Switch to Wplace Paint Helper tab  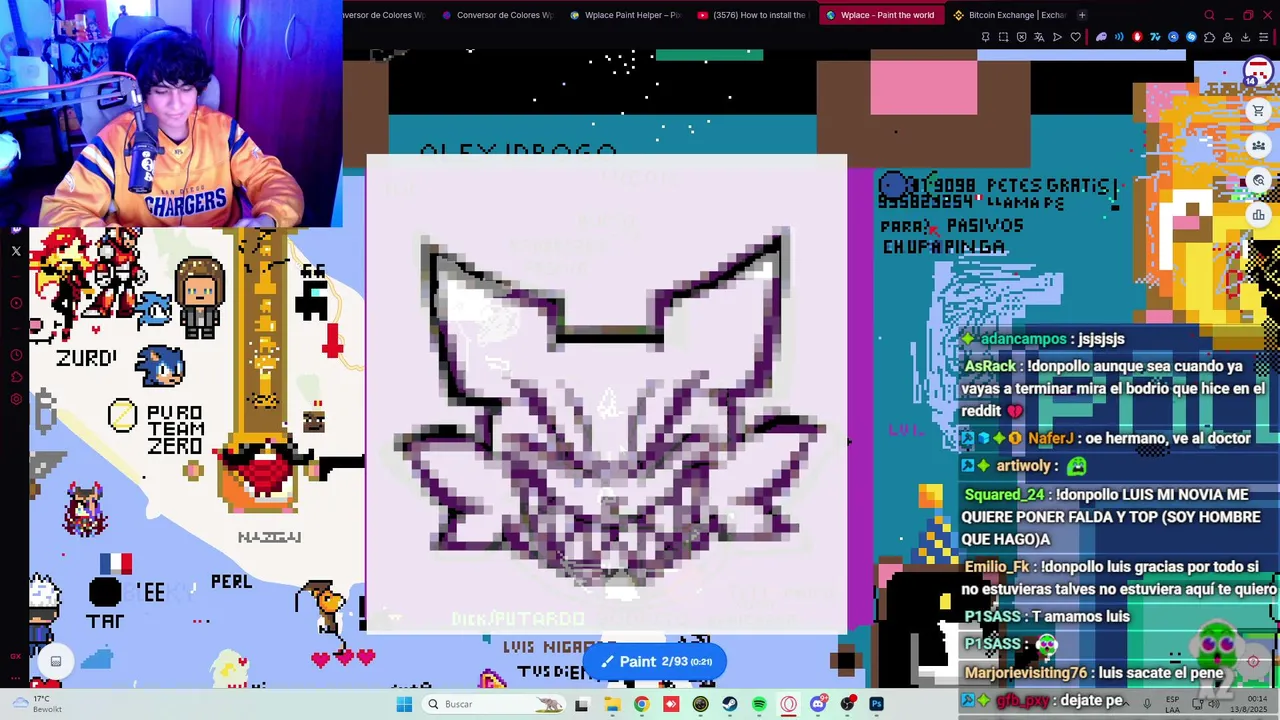[x=625, y=15]
